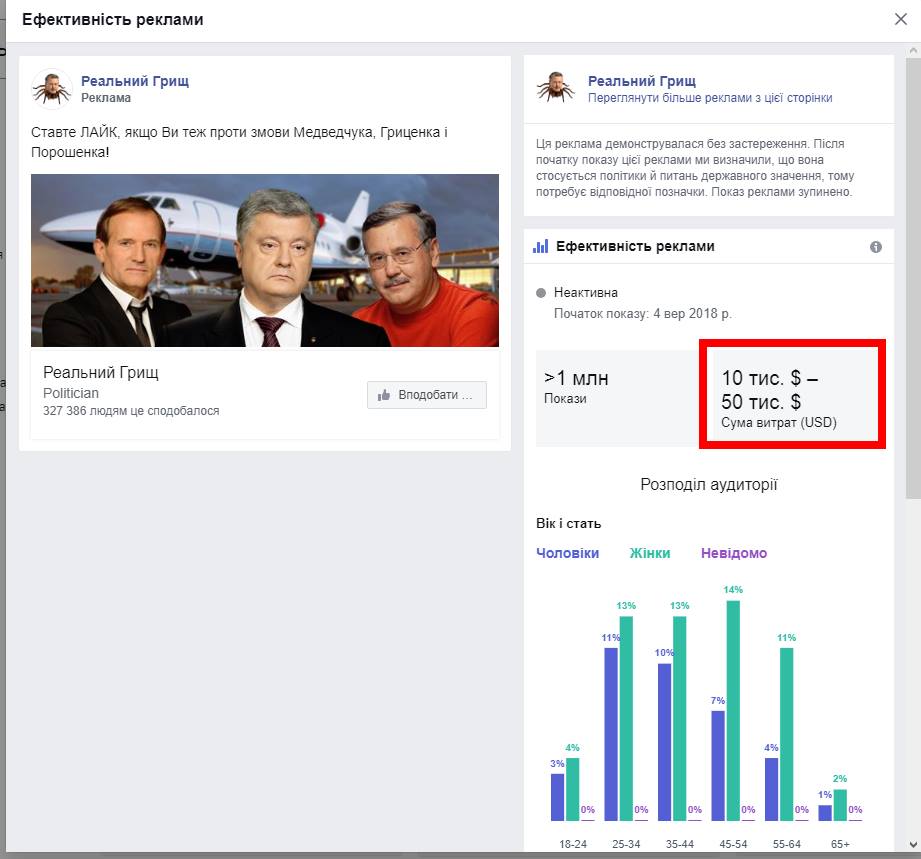The width and height of the screenshot is (921, 859).
Task: Open the ad image with three men and planes
Action: click(265, 260)
